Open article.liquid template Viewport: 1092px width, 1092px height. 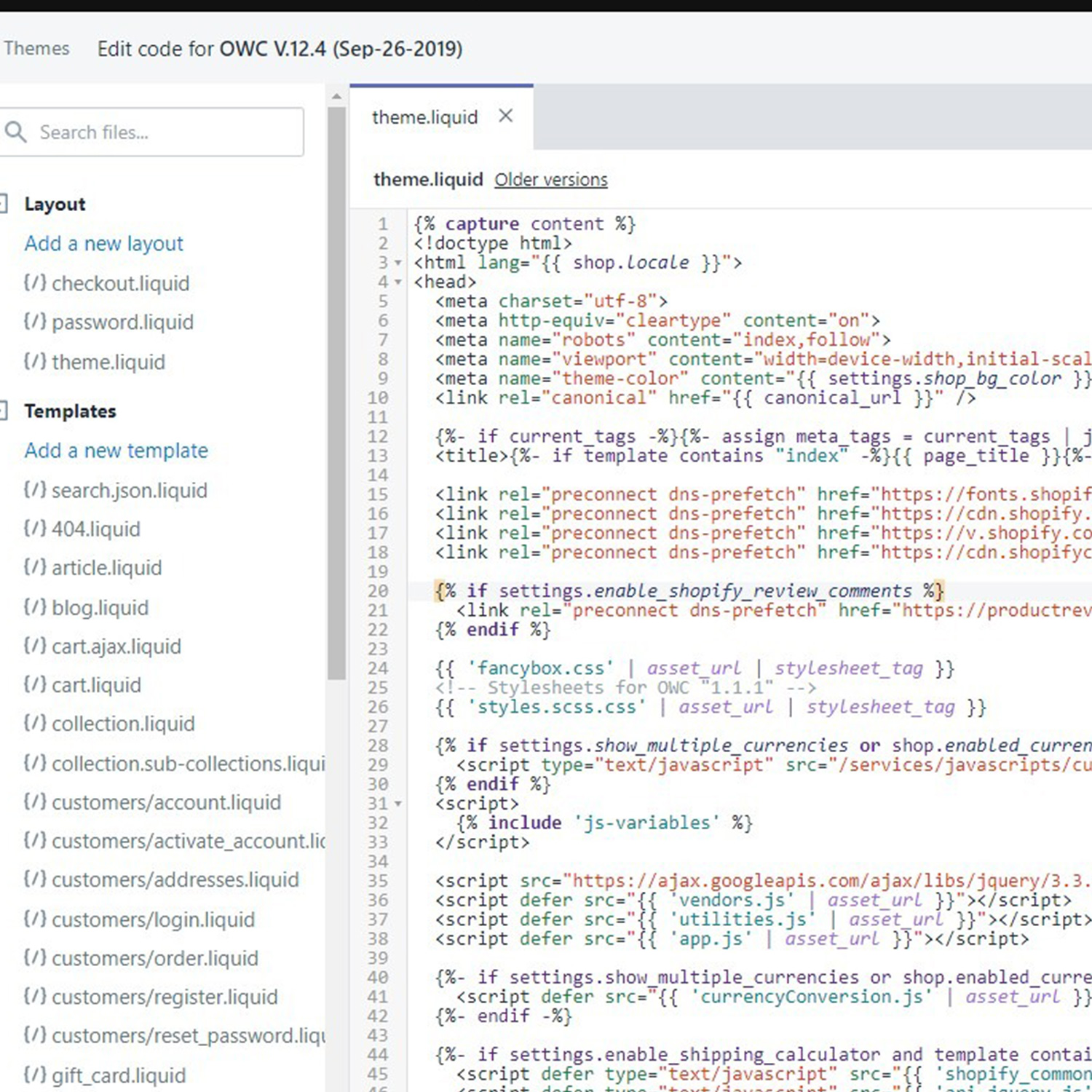click(107, 568)
